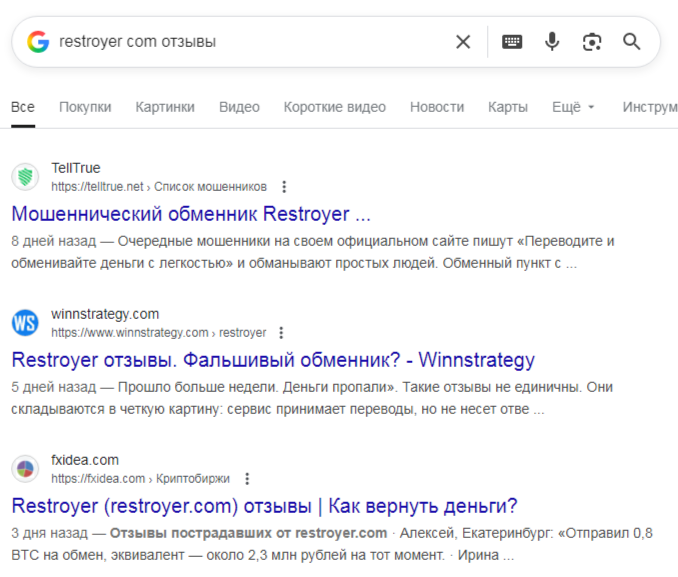This screenshot has height=577, width=678.
Task: Open Restroyer отзывы Winnstrategy result link
Action: [x=273, y=360]
